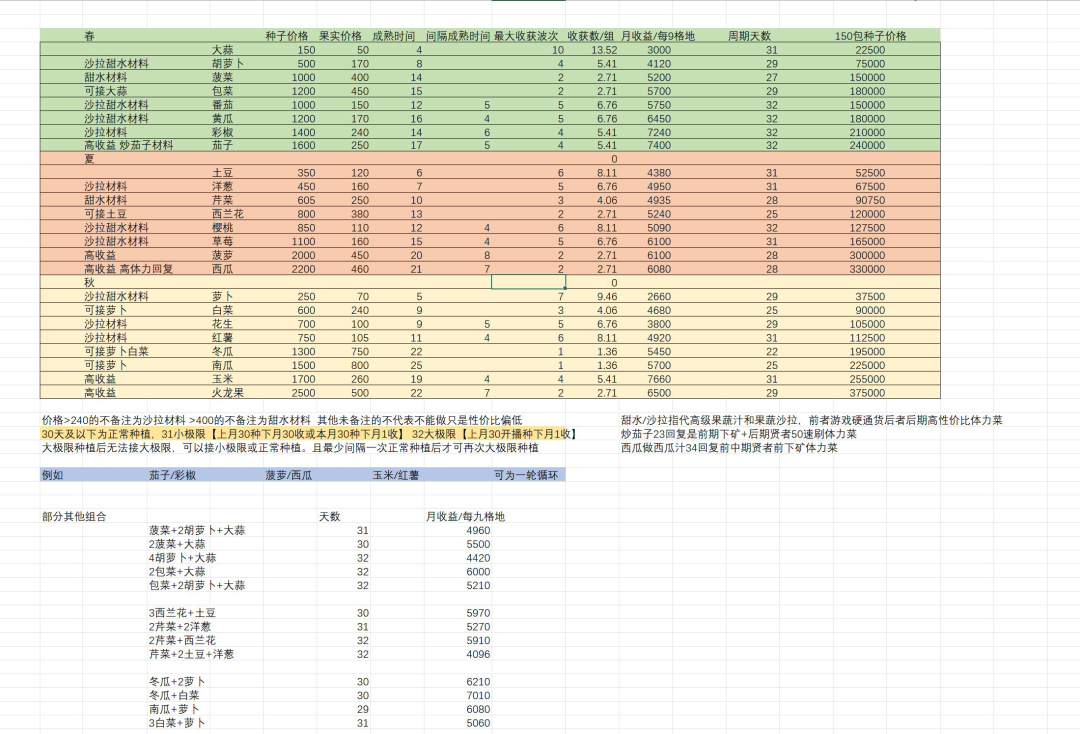Click the '收获数/组' header cell
This screenshot has height=734, width=1080.
tap(591, 36)
